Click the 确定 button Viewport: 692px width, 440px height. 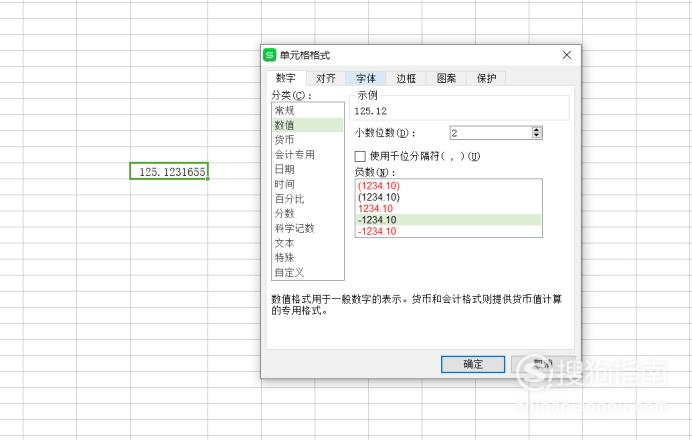(x=473, y=364)
